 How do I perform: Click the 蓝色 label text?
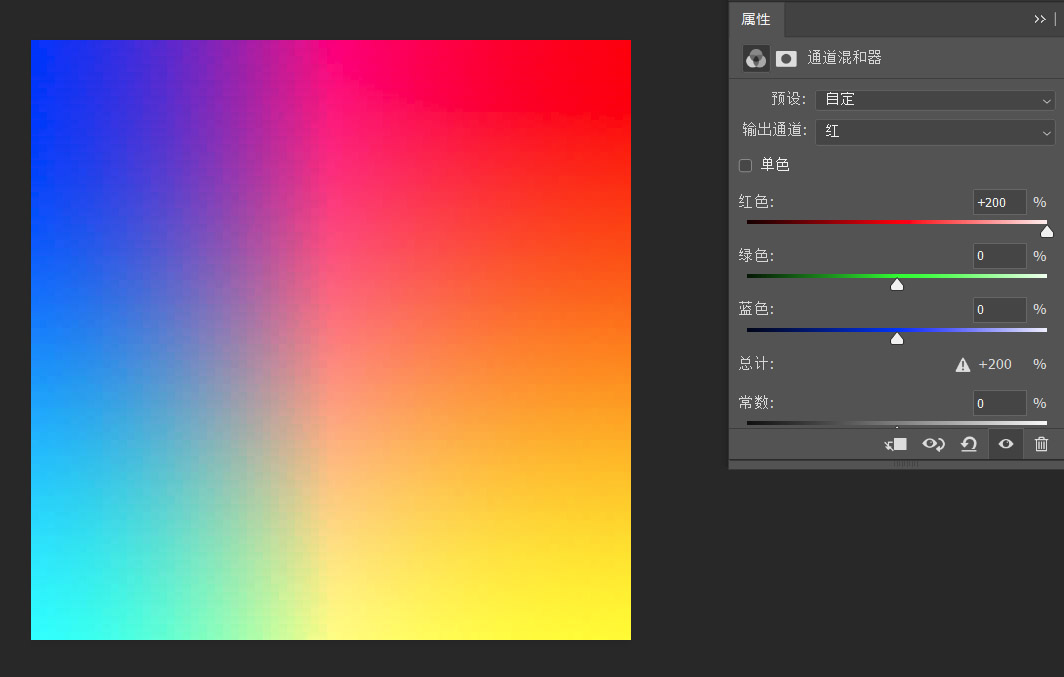coord(756,309)
